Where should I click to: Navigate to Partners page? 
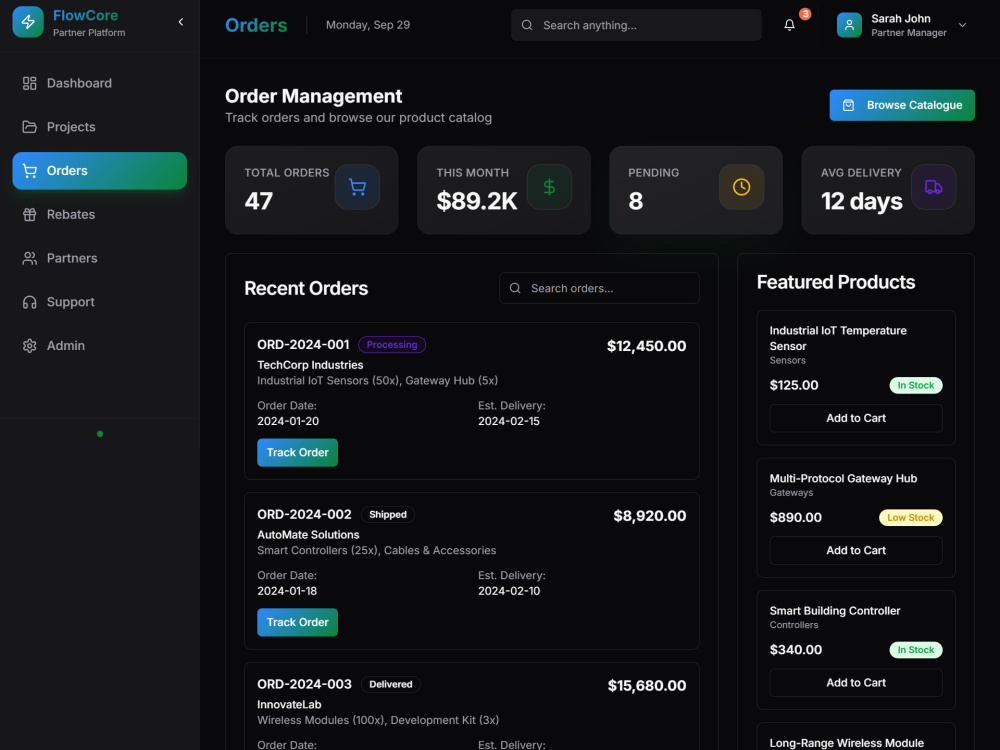point(99,258)
